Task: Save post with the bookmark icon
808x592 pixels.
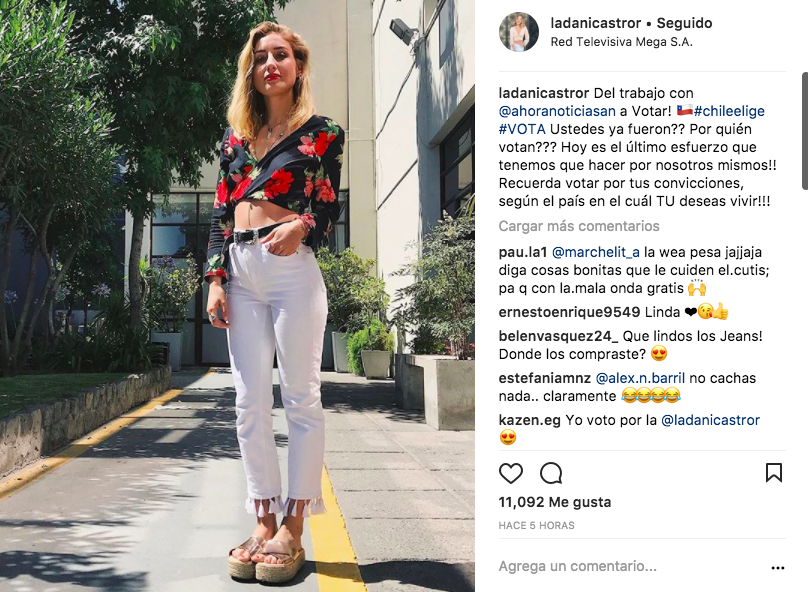Action: coord(773,472)
